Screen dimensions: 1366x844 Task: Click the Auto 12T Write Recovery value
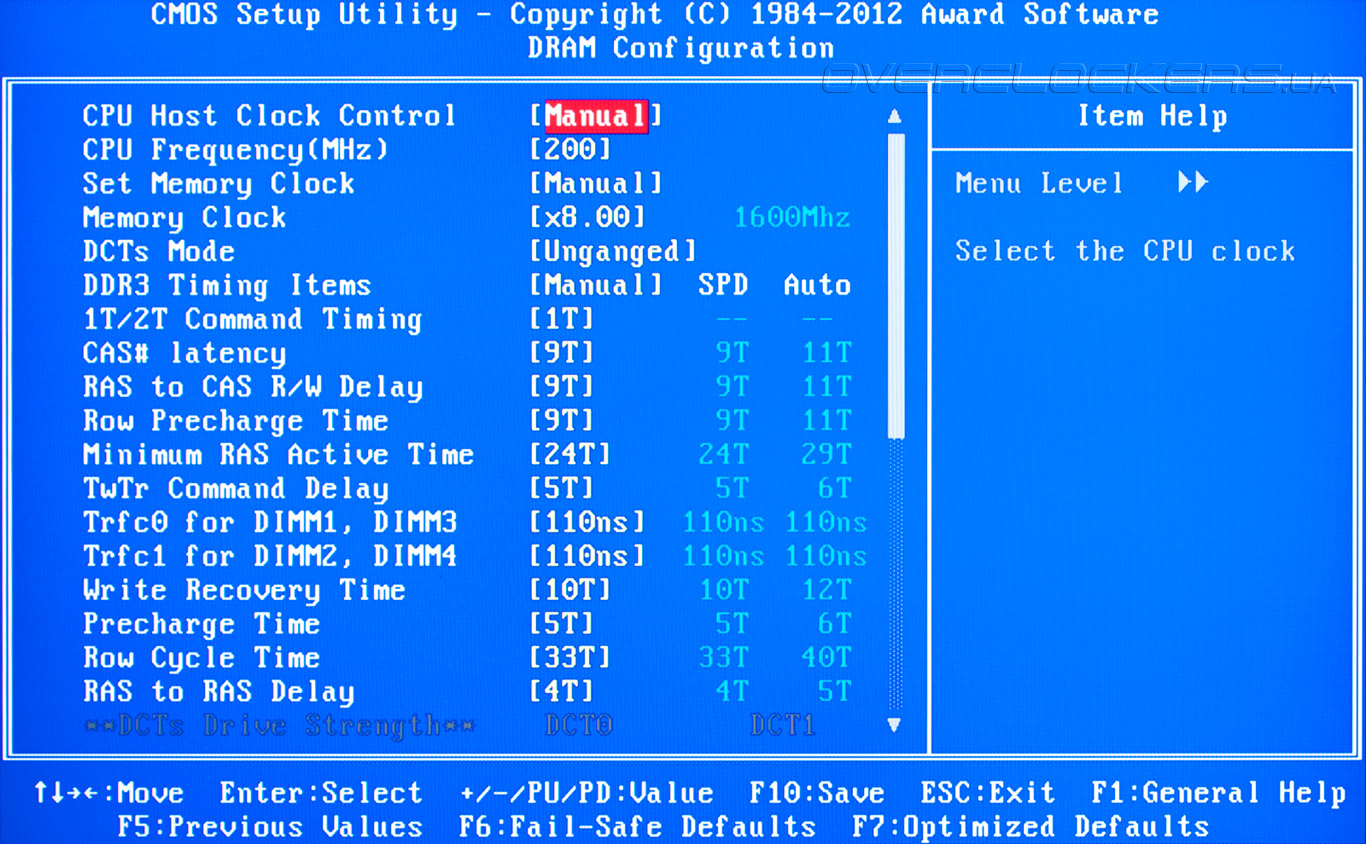(826, 592)
